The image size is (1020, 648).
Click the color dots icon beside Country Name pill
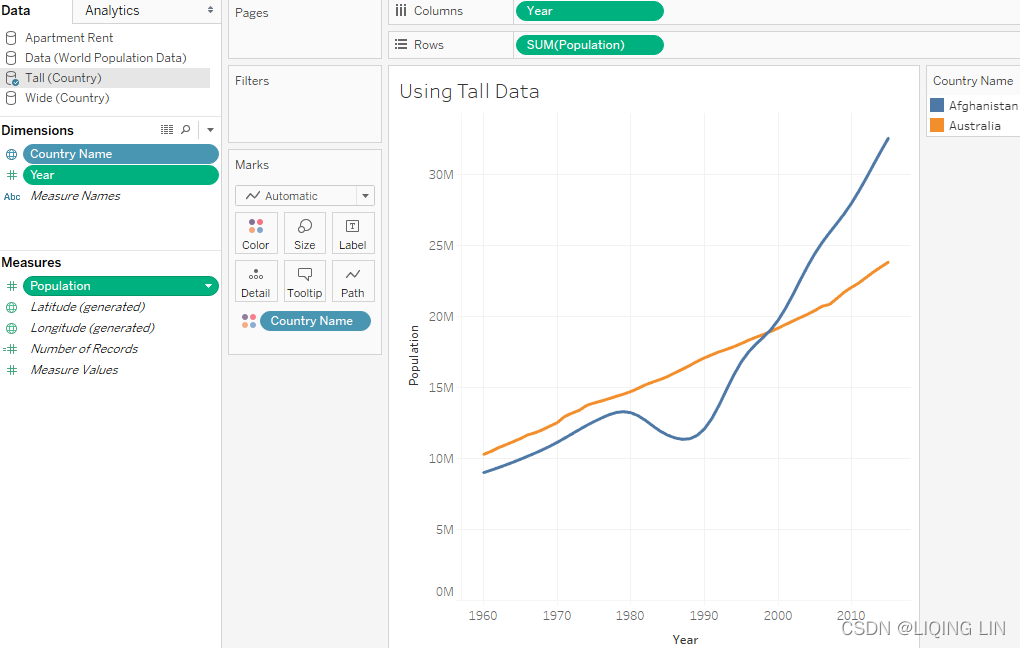tap(249, 321)
